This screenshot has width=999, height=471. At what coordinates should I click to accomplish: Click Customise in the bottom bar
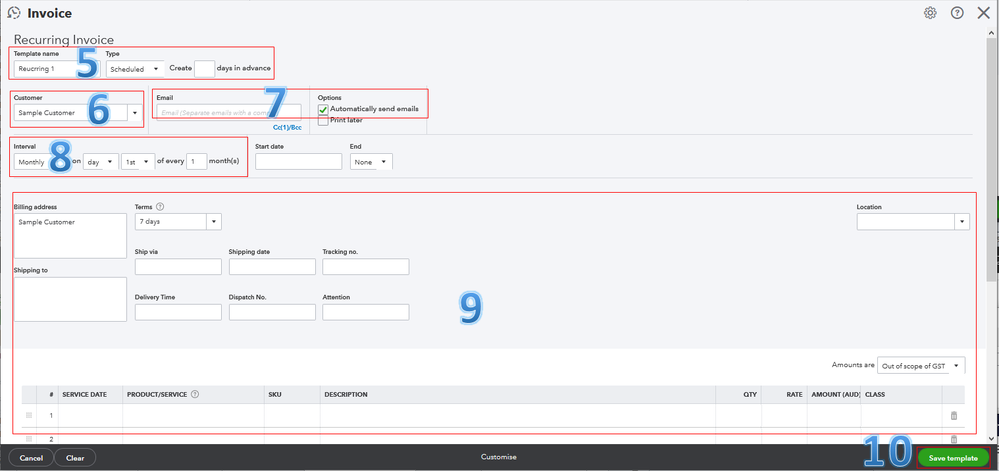coord(498,457)
